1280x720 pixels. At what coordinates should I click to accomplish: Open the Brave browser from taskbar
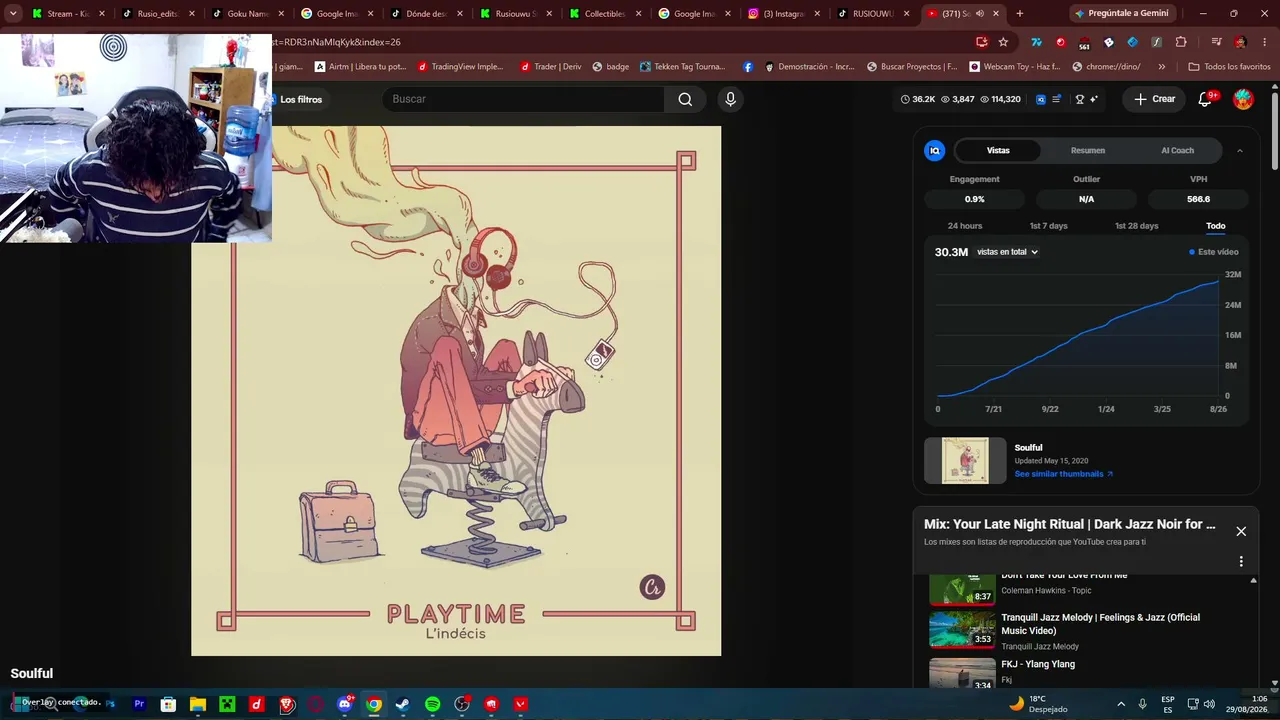pyautogui.click(x=286, y=704)
